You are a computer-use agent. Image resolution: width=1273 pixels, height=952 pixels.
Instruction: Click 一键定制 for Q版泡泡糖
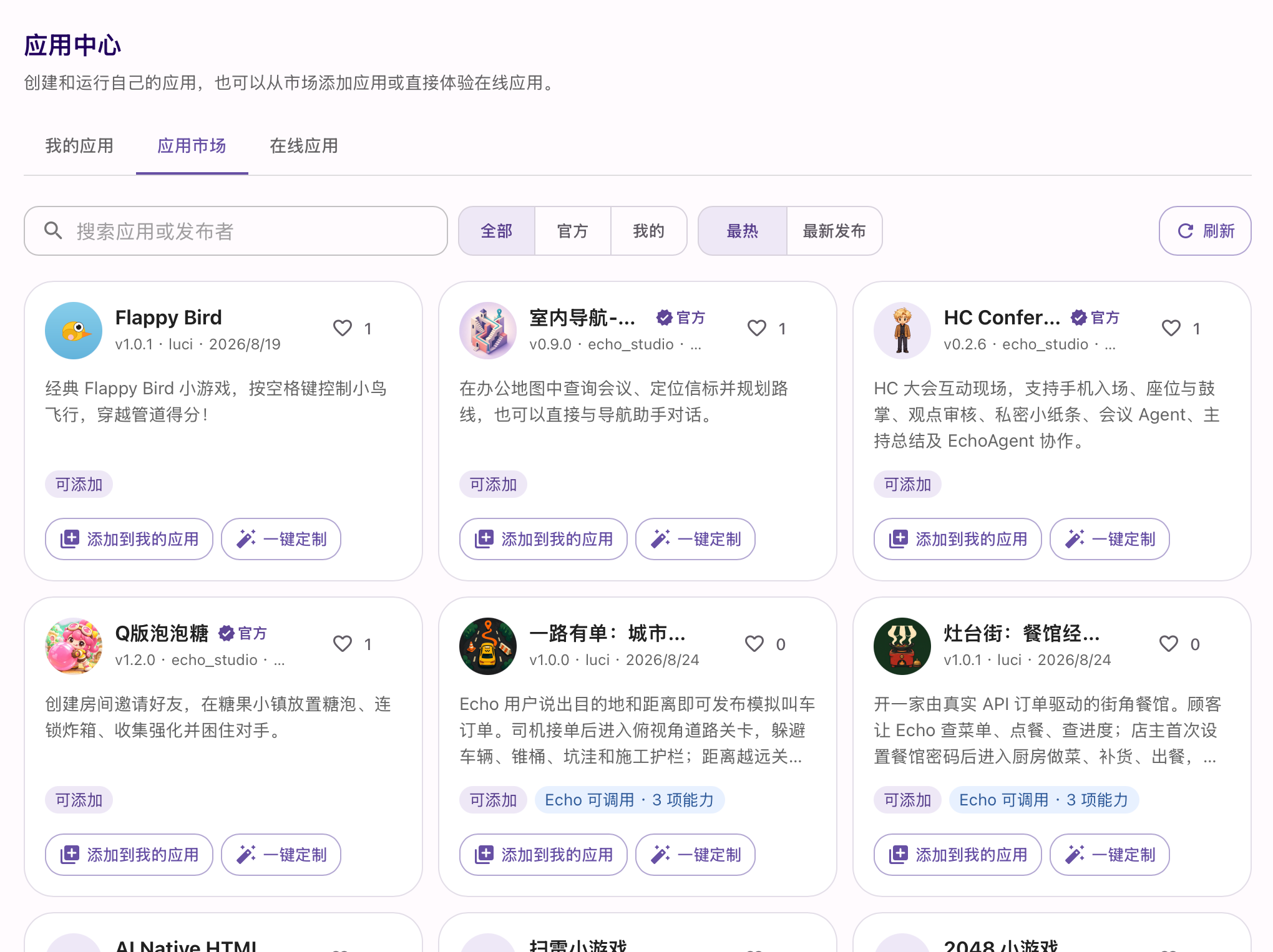click(x=281, y=855)
